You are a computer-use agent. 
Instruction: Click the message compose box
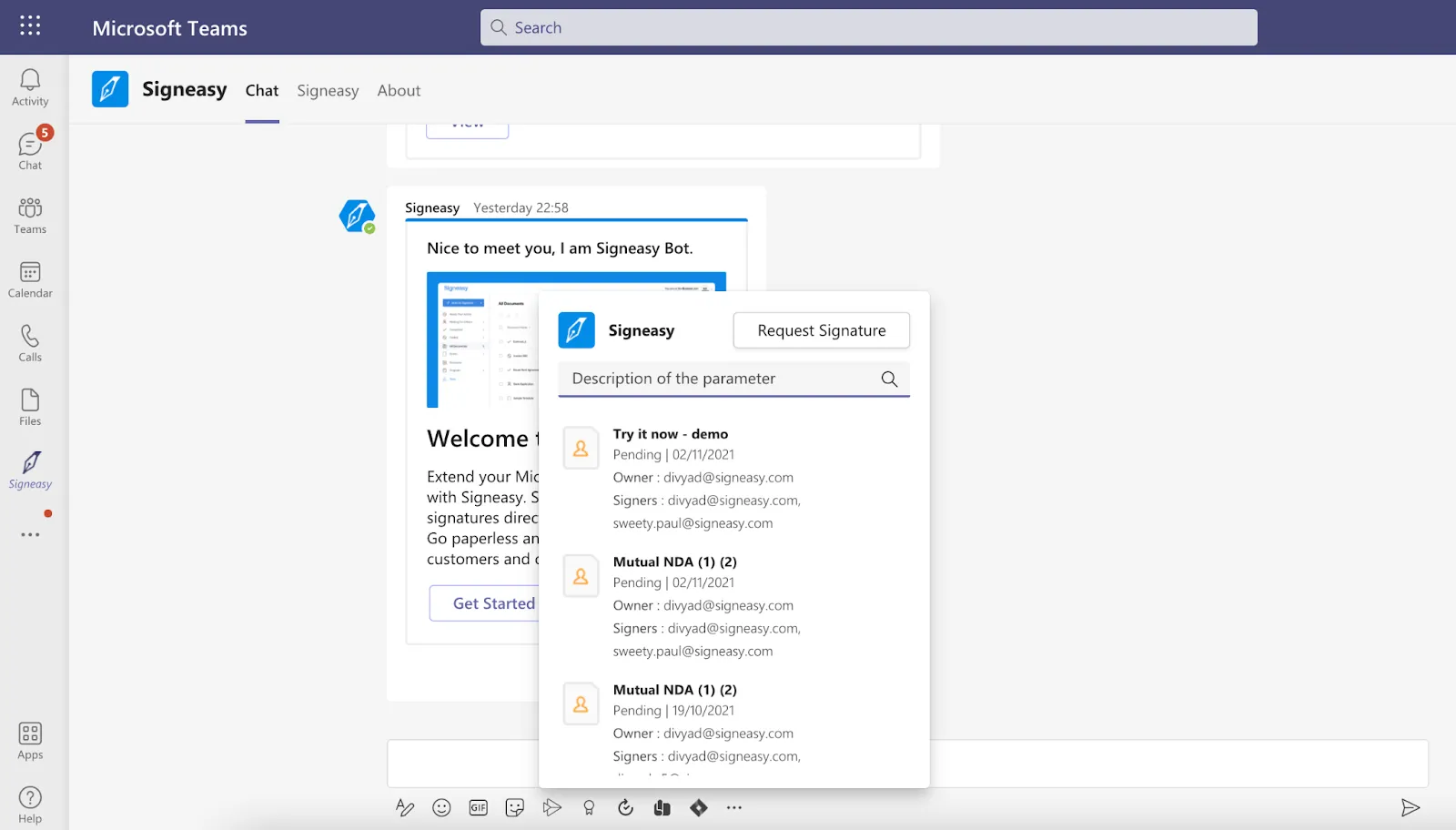[907, 763]
